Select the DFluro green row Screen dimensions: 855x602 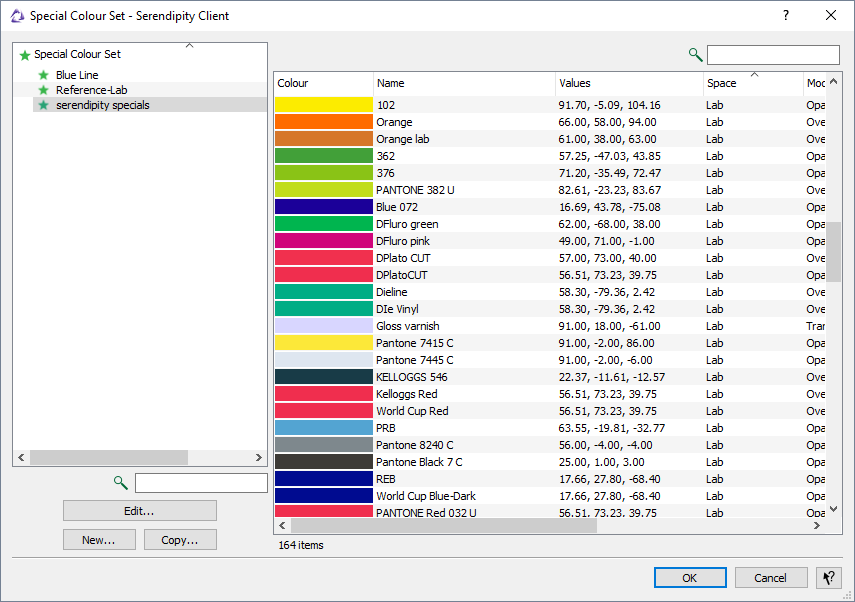(550, 224)
